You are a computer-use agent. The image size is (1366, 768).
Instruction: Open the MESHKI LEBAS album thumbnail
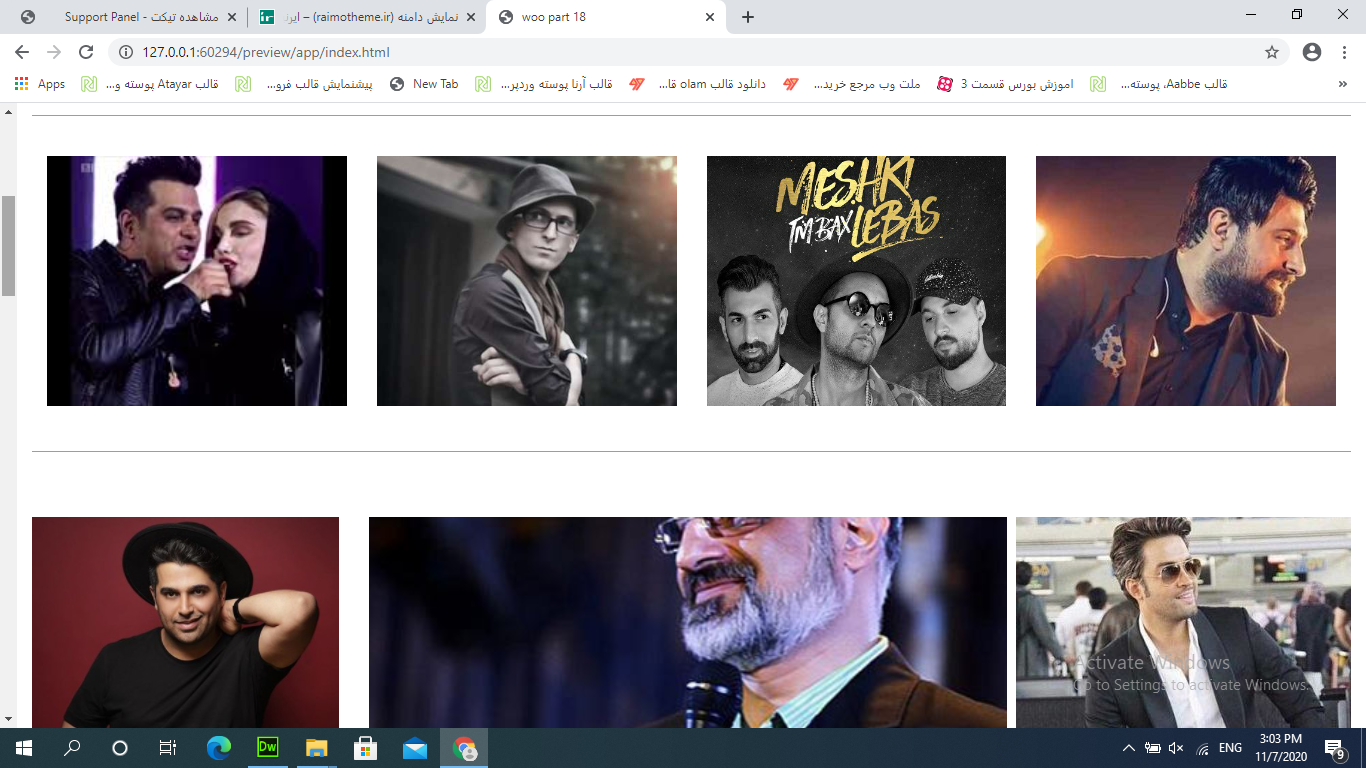[x=856, y=281]
